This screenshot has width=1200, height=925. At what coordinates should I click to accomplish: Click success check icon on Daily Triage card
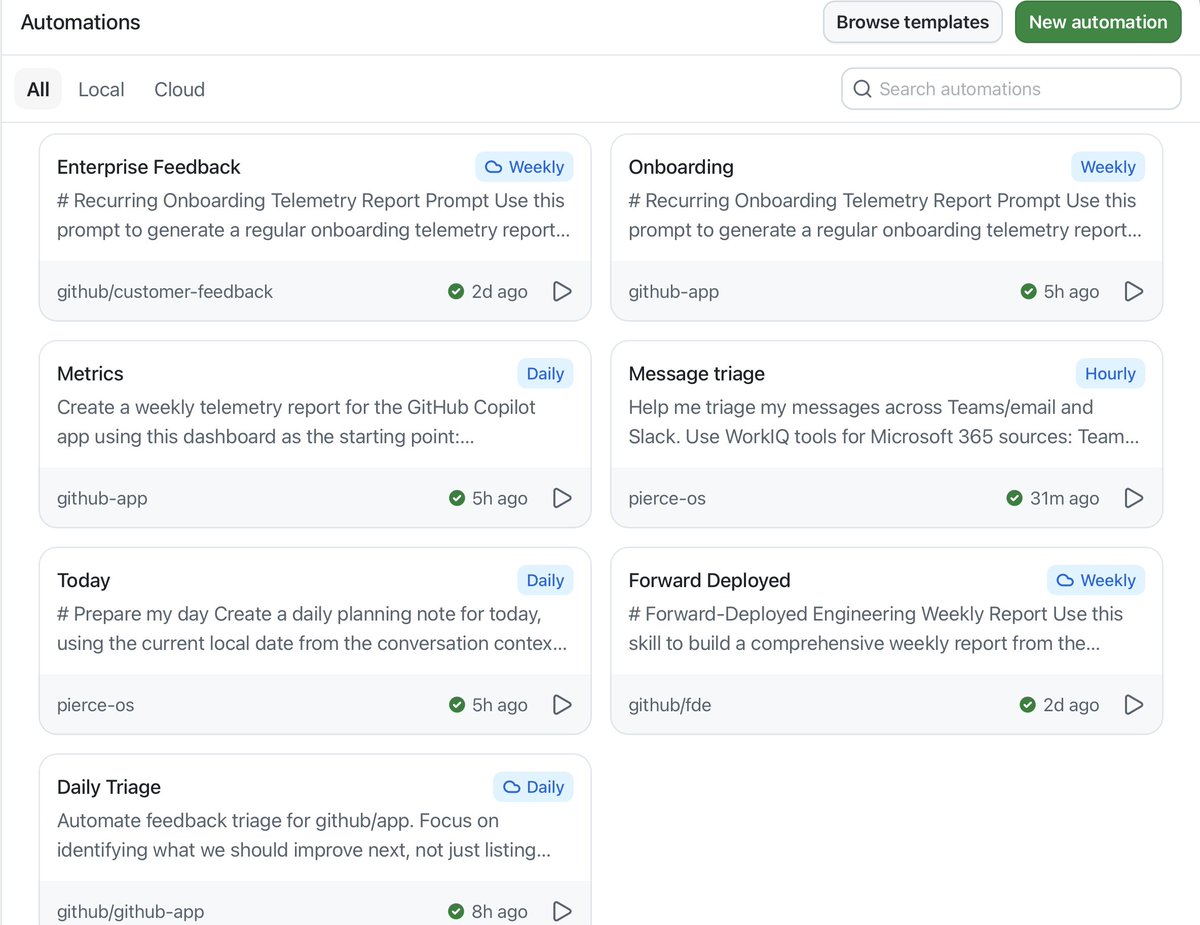tap(456, 911)
